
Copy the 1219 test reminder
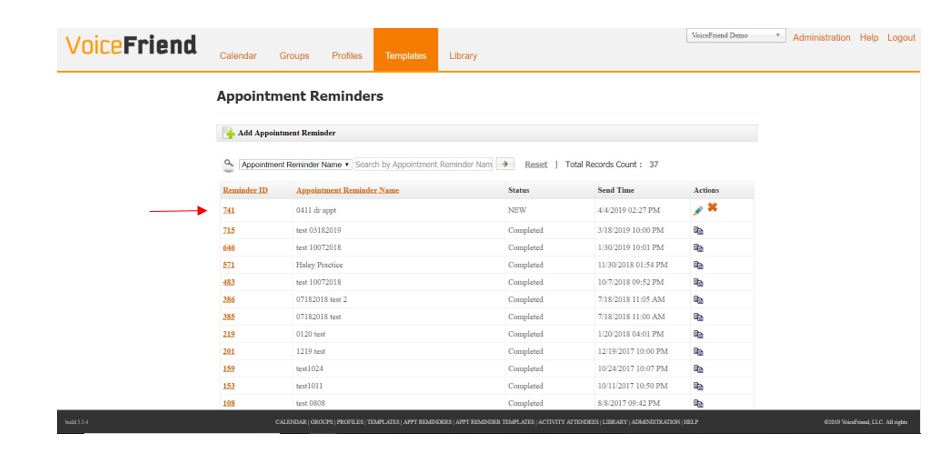(x=699, y=352)
